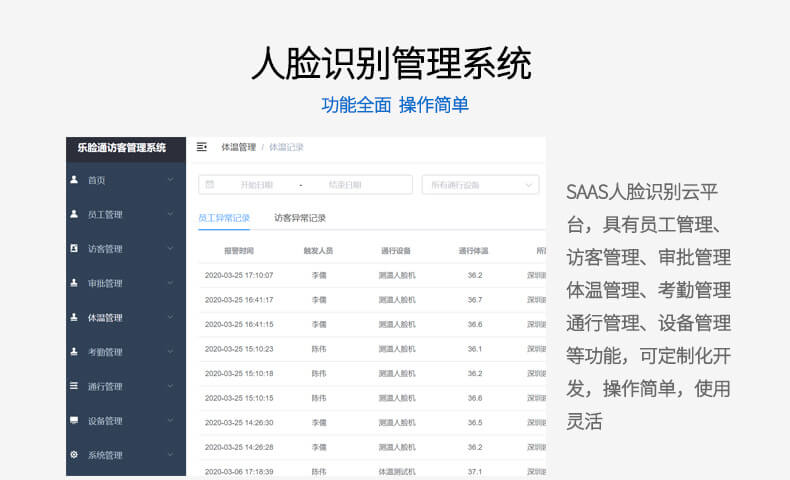Click the sidebar collapse hamburger icon
790x480 pixels.
tap(202, 147)
